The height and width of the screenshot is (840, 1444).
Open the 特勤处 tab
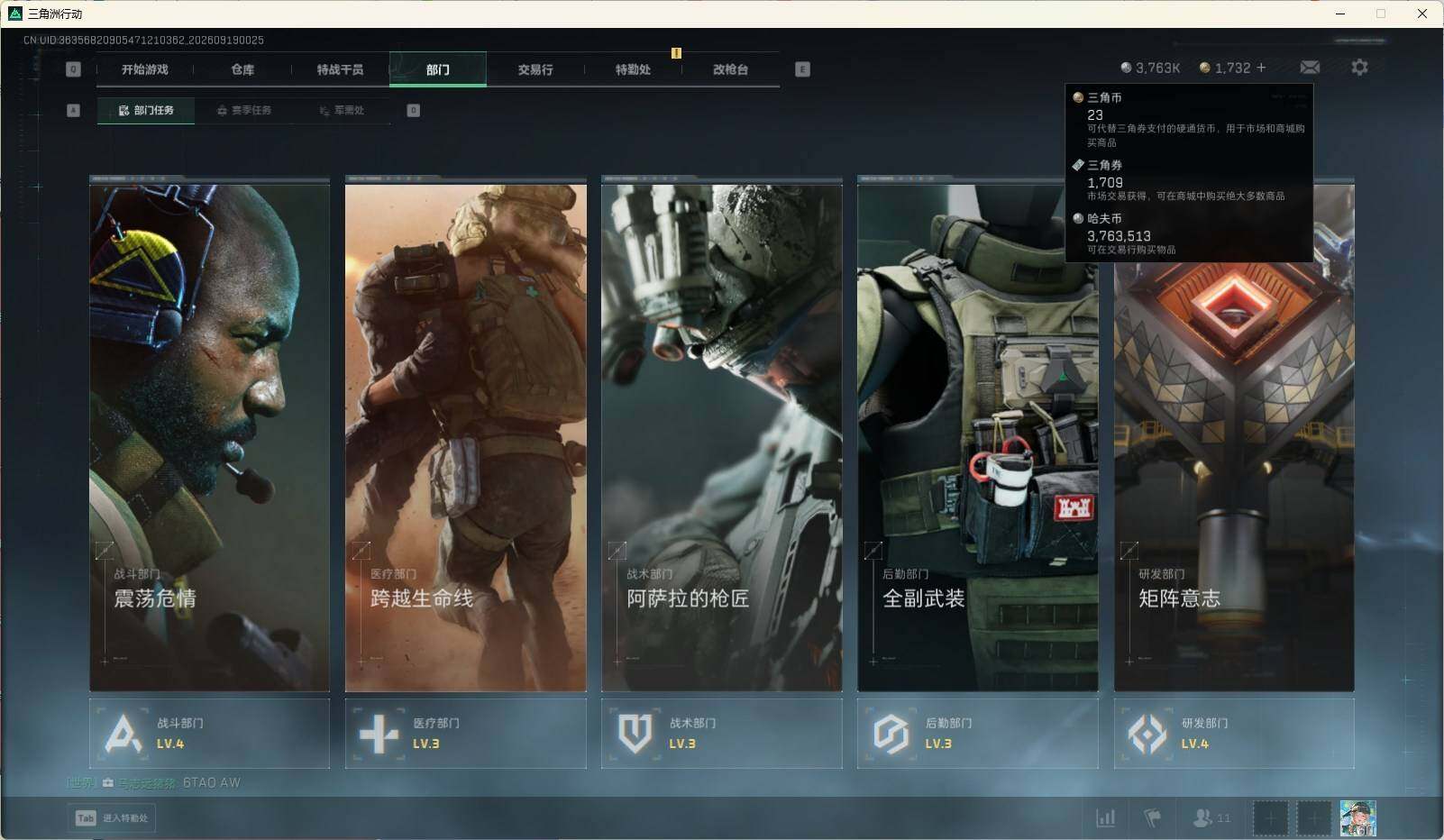(633, 69)
